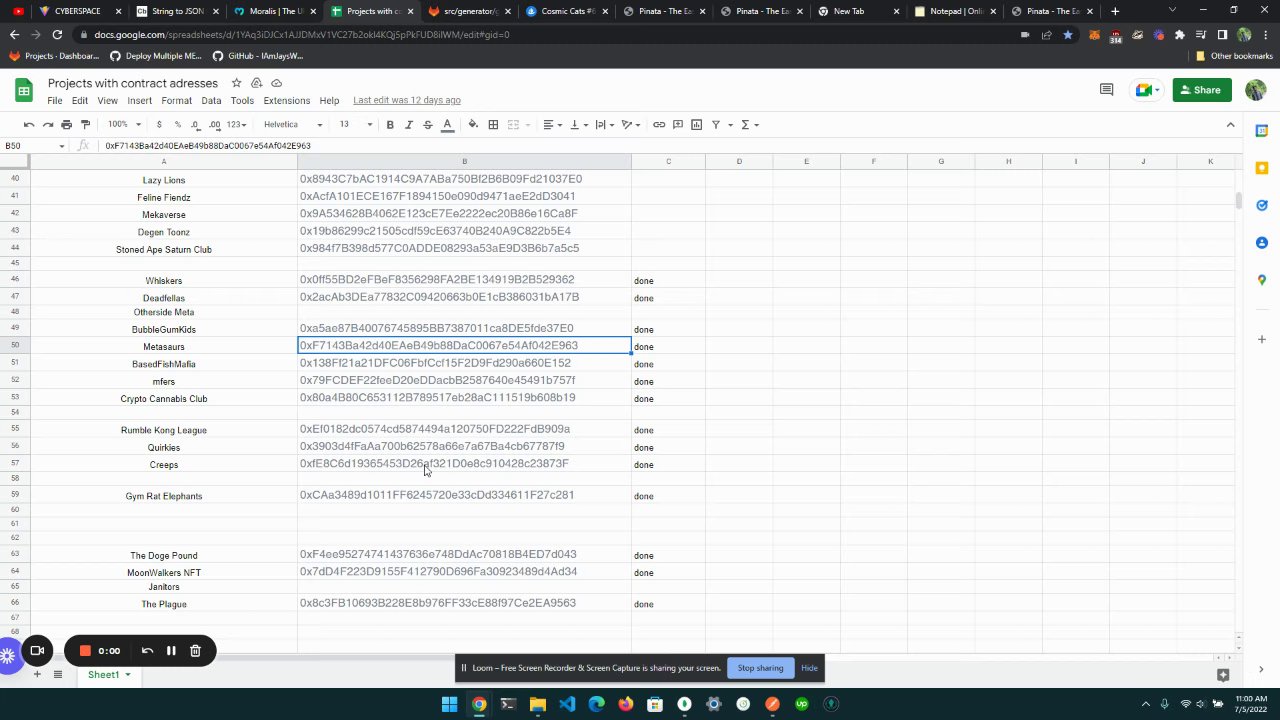Click the Undo icon in Sheets toolbar
1280x720 pixels.
(29, 125)
